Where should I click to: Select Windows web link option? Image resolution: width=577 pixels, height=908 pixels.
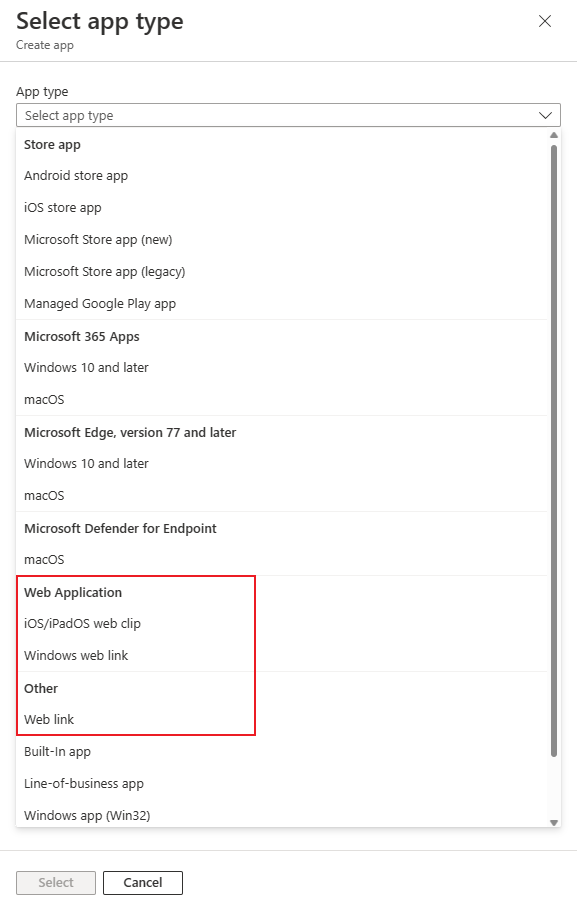click(x=77, y=655)
